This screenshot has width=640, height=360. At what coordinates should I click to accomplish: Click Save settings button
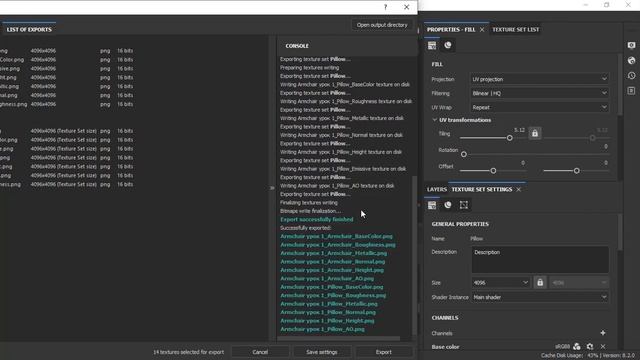tap(322, 352)
